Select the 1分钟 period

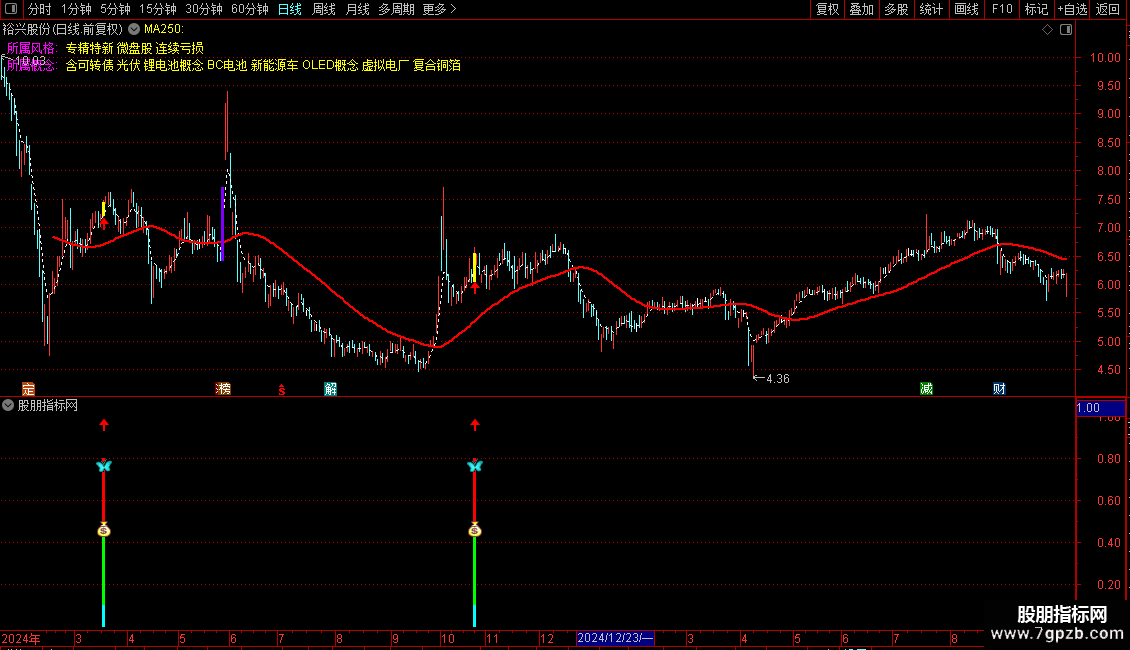76,9
